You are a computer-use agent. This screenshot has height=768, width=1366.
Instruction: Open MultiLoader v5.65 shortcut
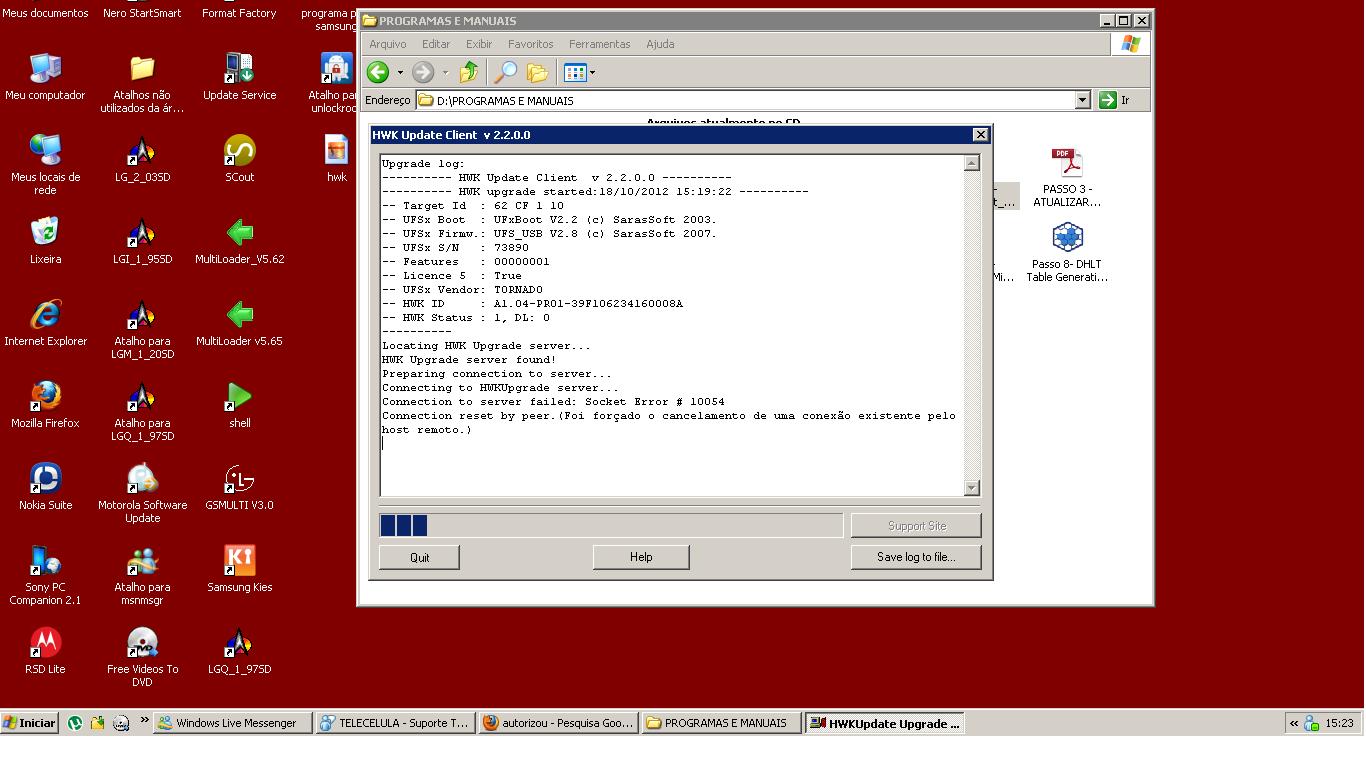239,323
